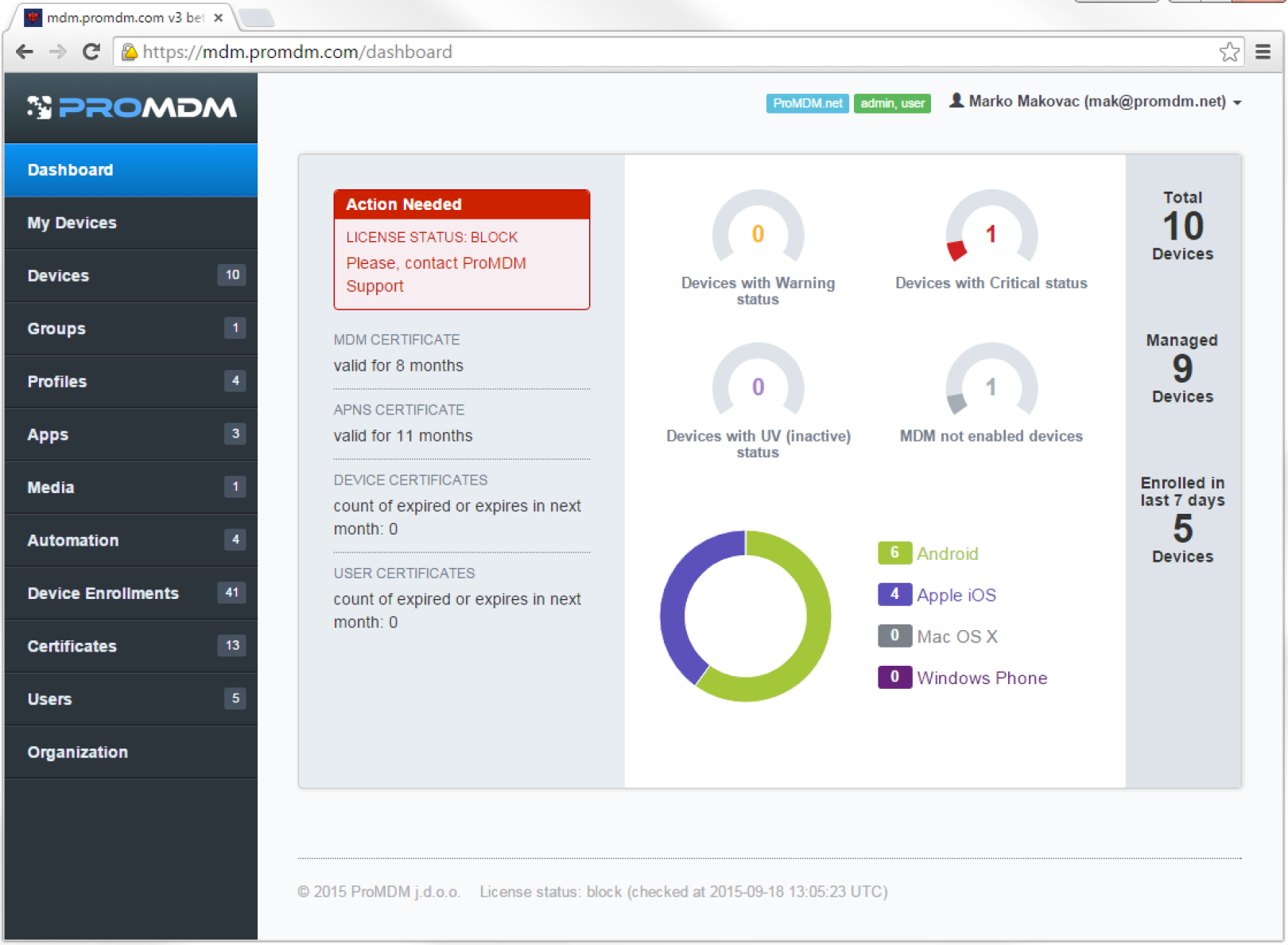
Task: Click APNS certificate valid for 11 months
Action: click(x=403, y=436)
